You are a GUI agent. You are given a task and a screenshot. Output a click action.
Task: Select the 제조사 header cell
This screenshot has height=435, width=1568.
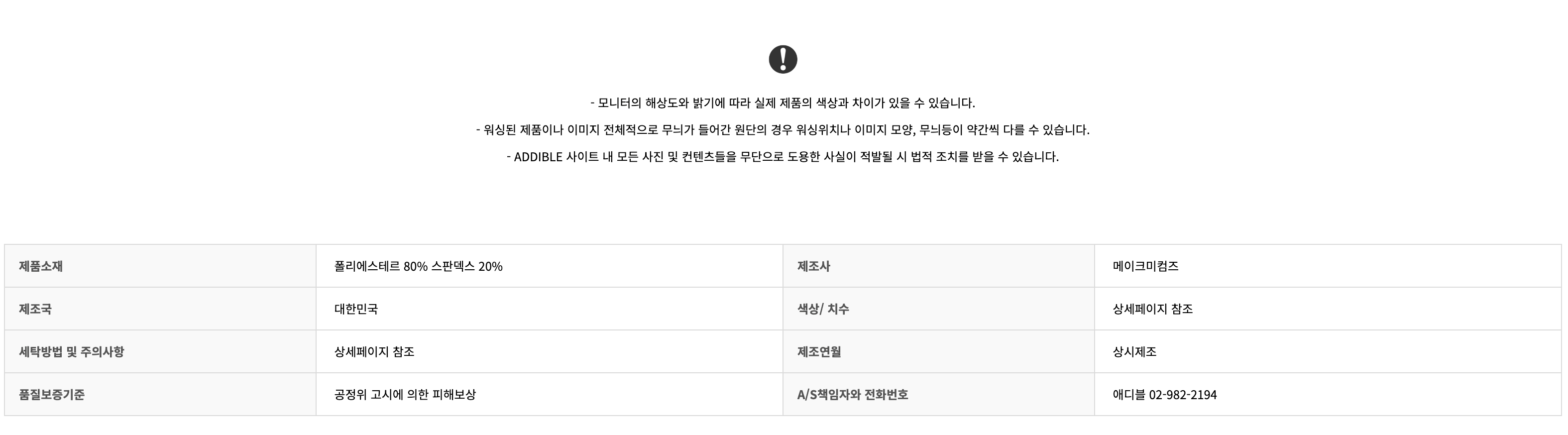point(939,266)
